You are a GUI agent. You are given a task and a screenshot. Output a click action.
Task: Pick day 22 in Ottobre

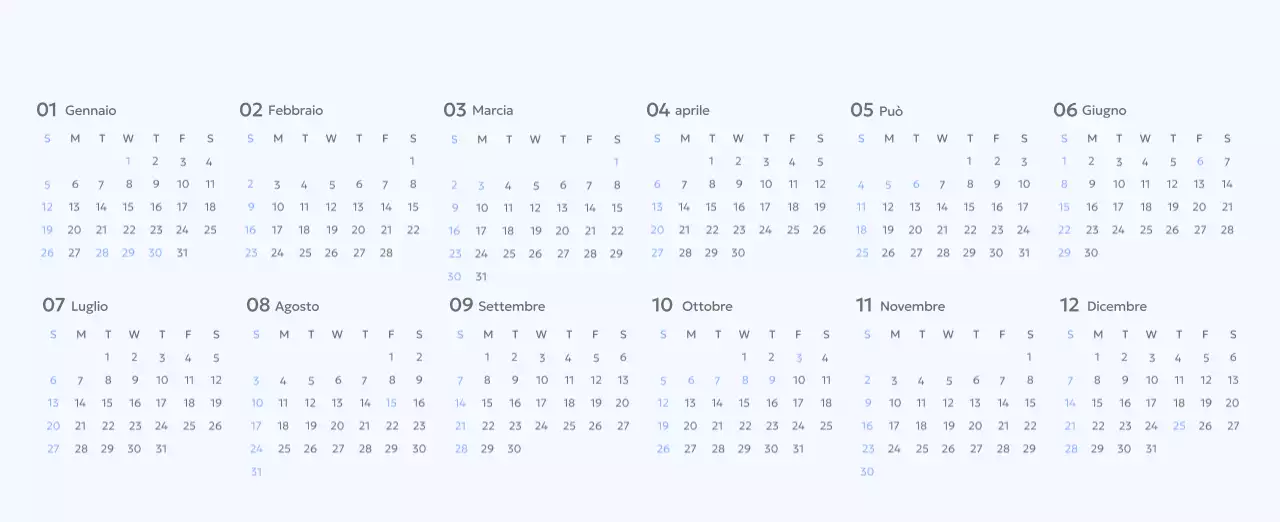point(744,426)
